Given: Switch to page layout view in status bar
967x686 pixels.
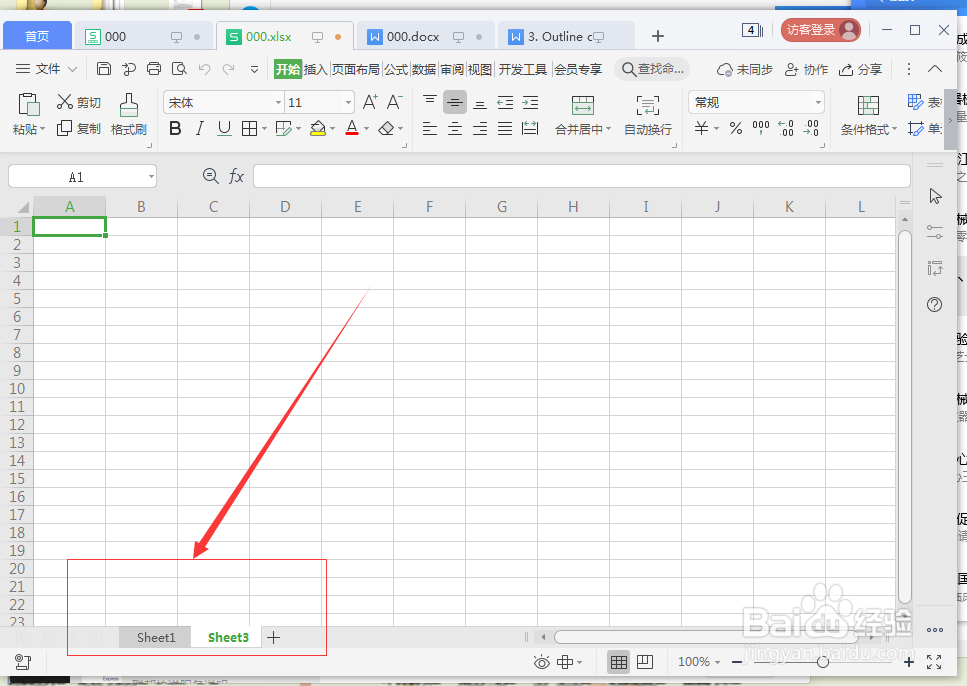Looking at the screenshot, I should click(645, 662).
